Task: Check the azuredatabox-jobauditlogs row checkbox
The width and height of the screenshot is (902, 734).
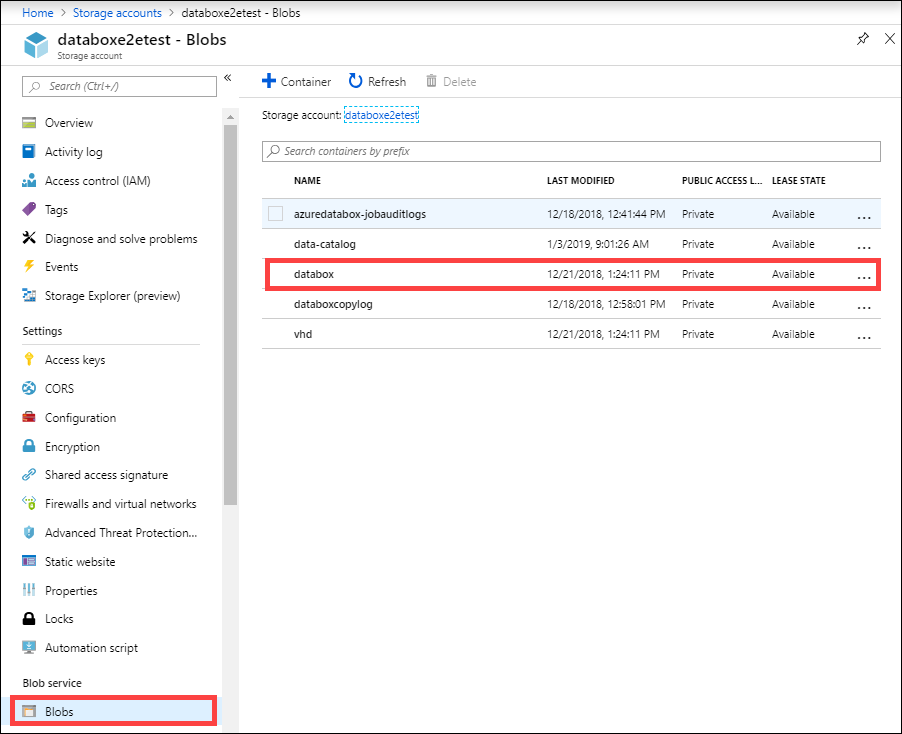Action: [x=275, y=214]
